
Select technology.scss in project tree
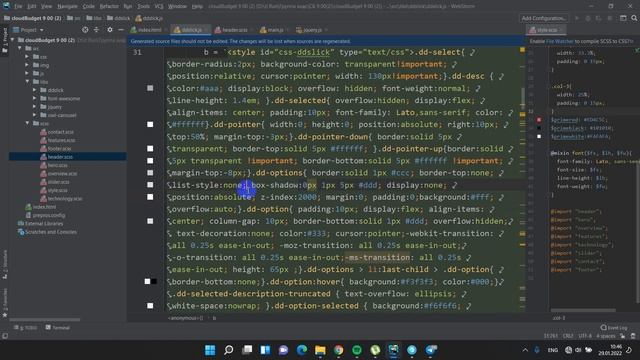[x=61, y=199]
